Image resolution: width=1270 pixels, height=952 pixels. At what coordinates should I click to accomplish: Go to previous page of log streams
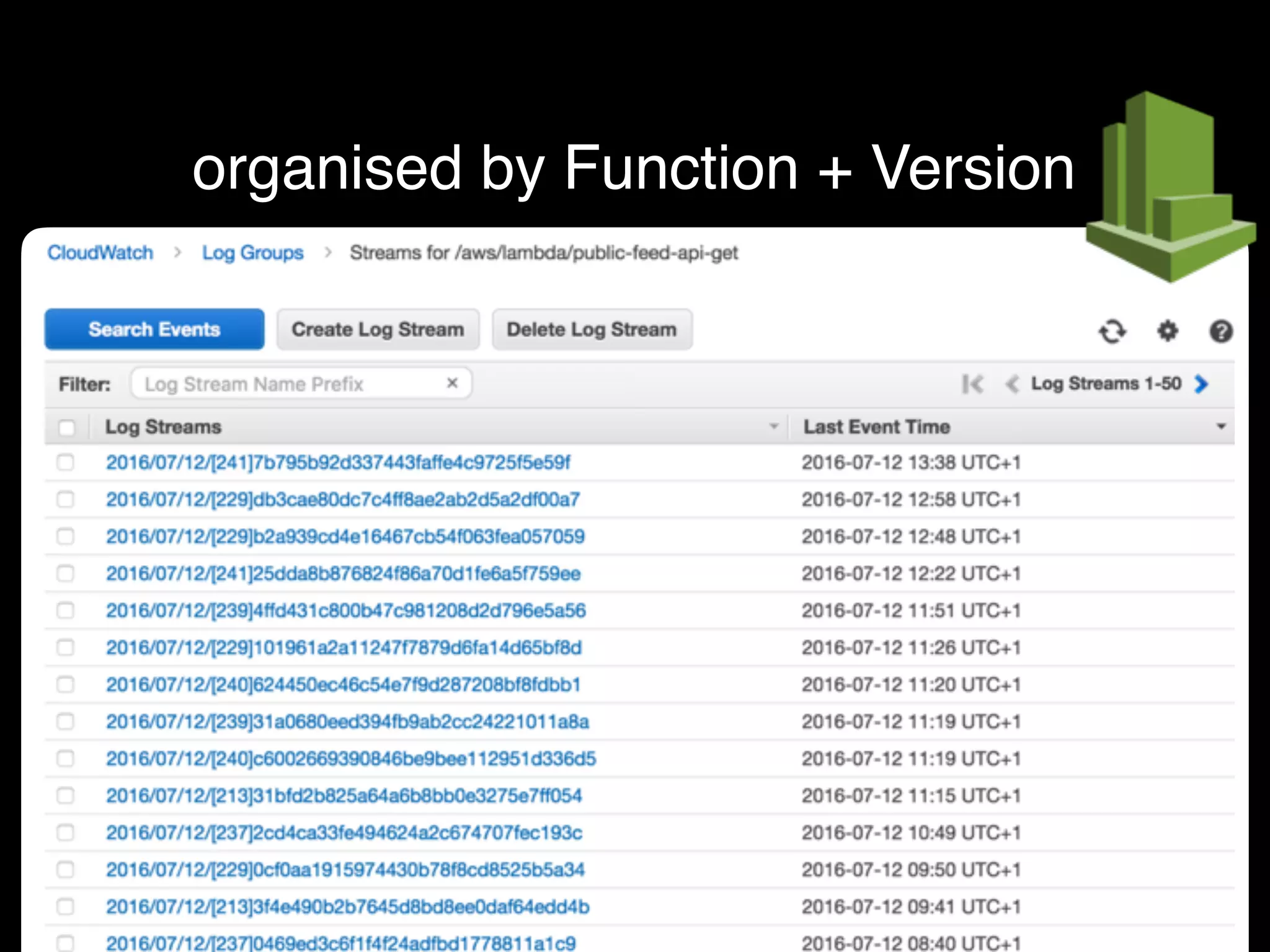coord(1012,384)
